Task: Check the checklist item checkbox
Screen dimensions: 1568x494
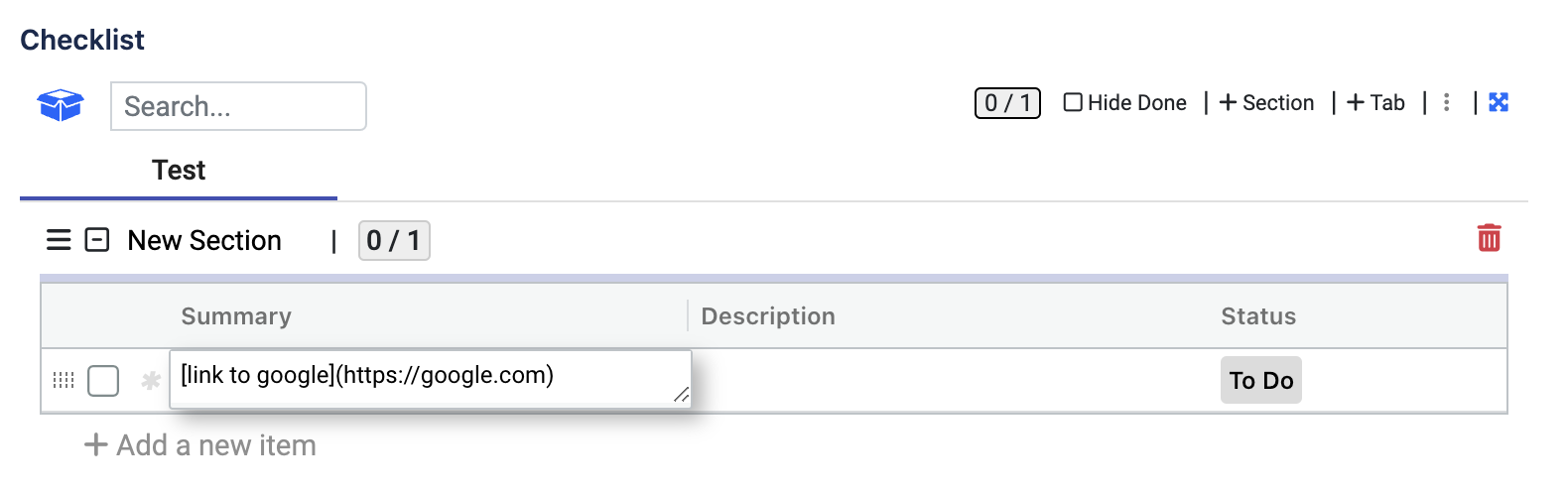Action: click(x=103, y=380)
